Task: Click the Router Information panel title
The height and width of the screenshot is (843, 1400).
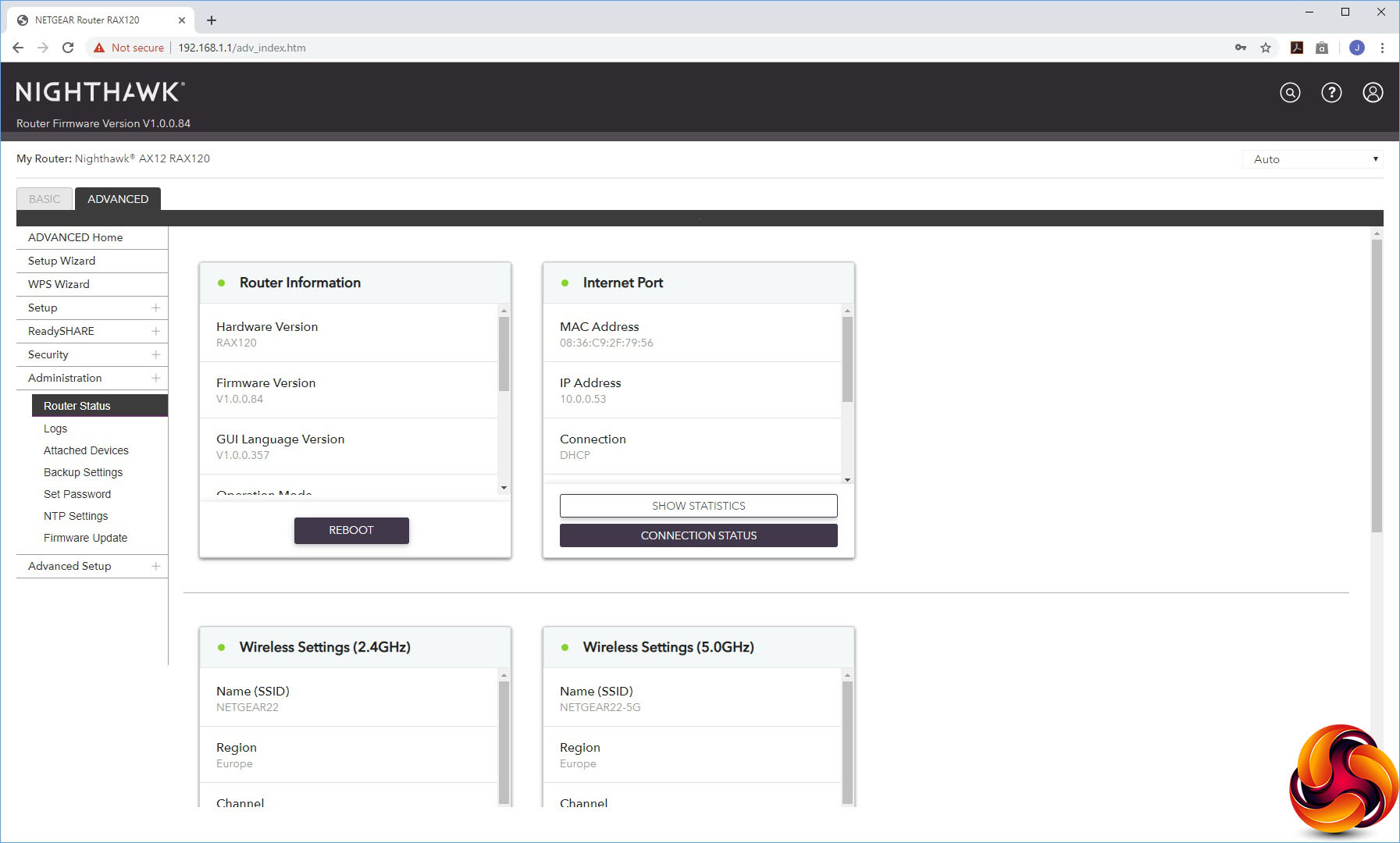Action: [300, 283]
